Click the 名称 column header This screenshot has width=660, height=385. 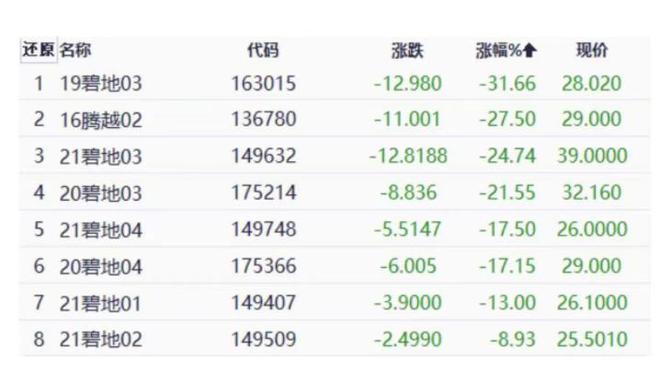(75, 50)
